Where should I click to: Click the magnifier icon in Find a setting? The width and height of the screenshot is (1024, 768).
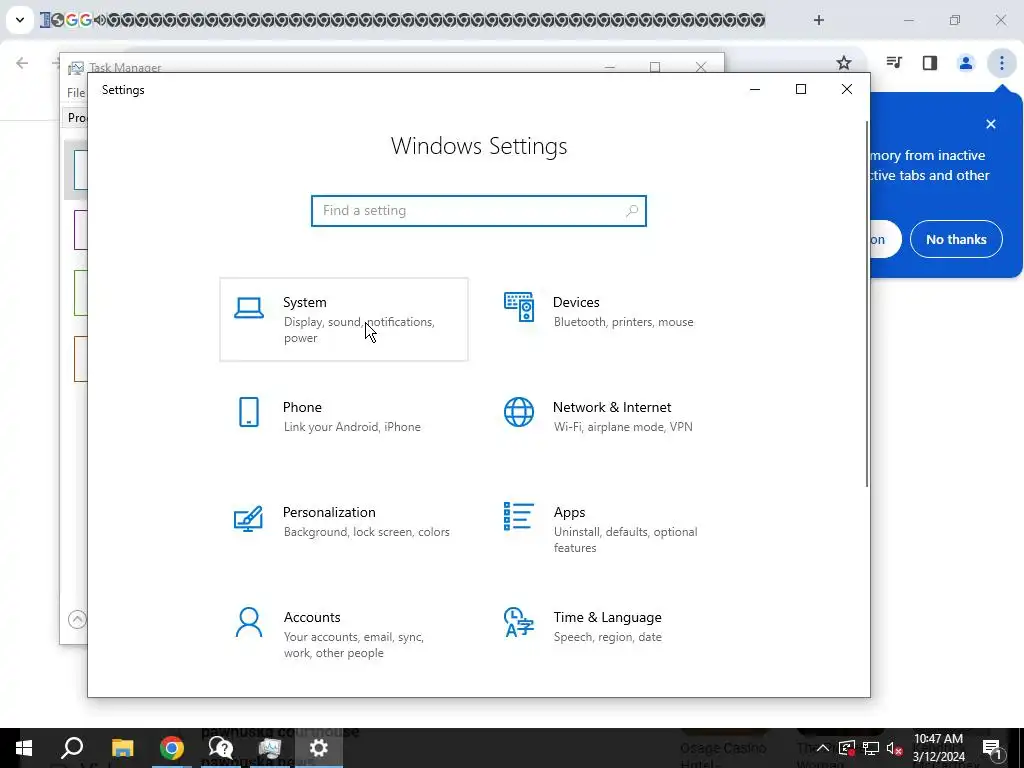point(632,211)
